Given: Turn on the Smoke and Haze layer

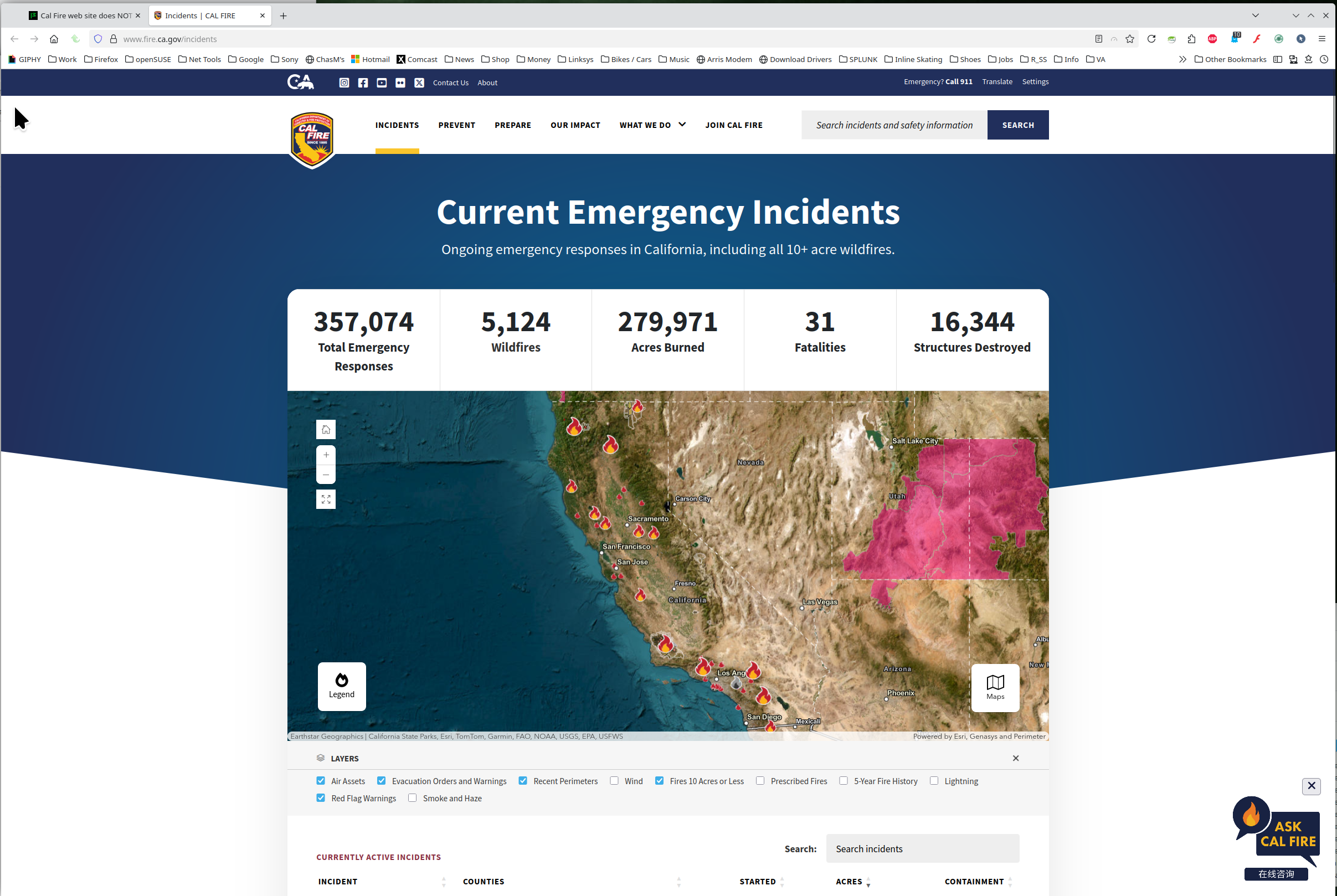Looking at the screenshot, I should (x=413, y=798).
